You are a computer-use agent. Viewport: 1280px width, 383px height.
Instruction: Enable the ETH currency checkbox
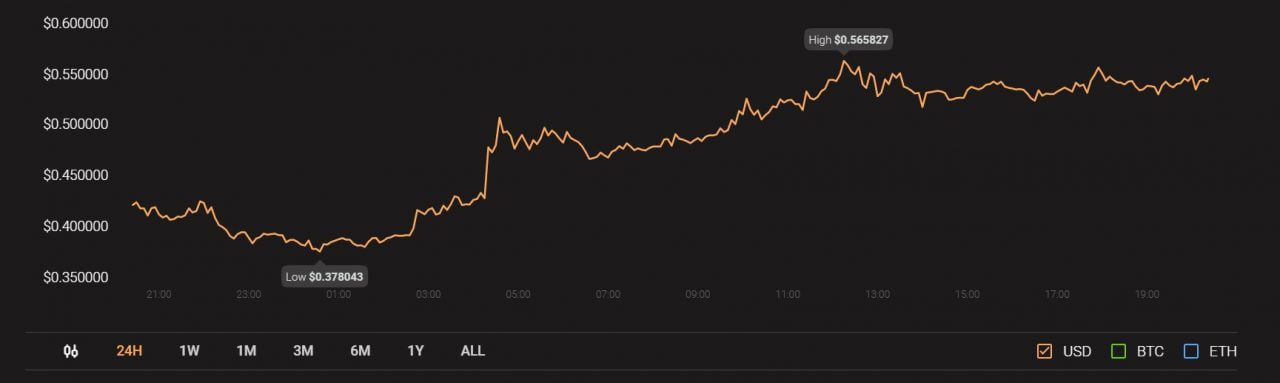click(1190, 351)
